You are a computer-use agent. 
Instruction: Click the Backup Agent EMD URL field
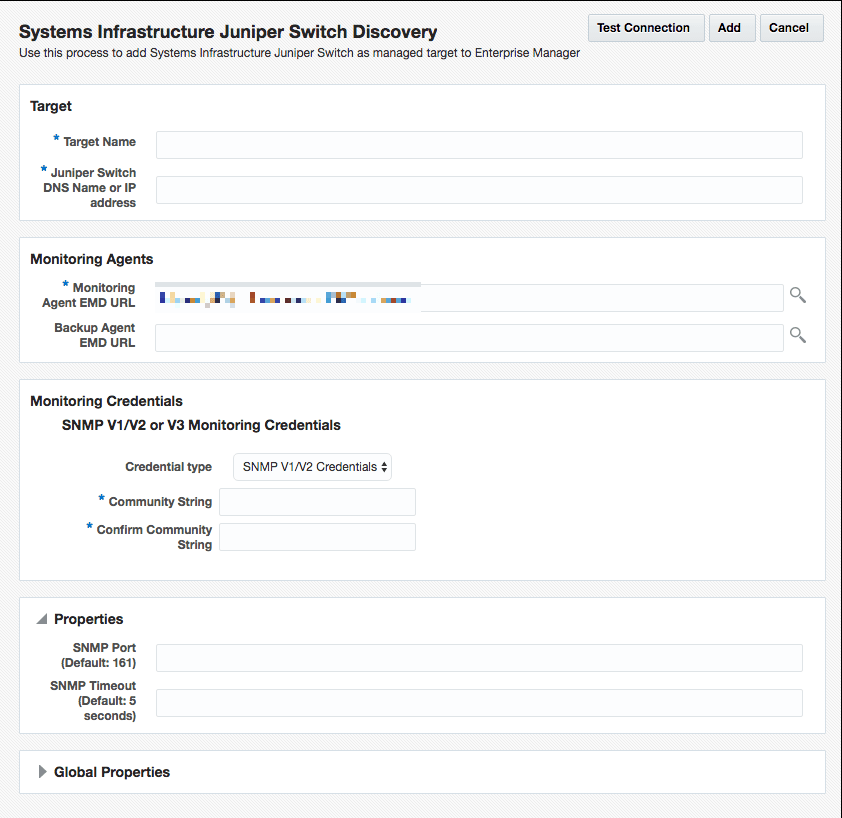pos(469,338)
